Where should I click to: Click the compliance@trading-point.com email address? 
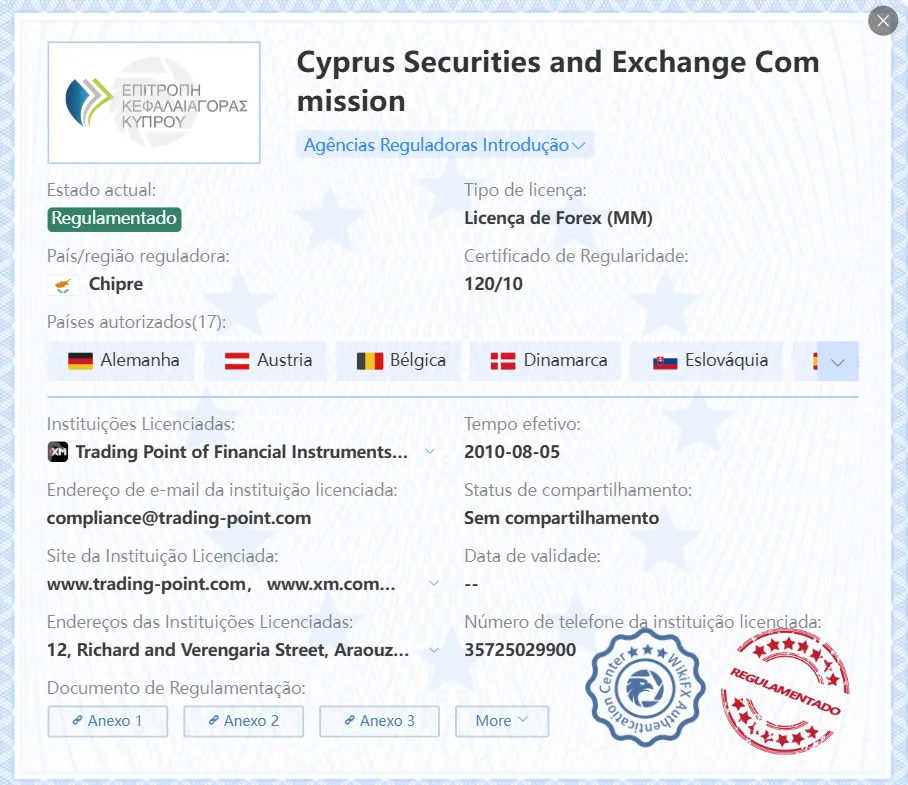tap(179, 518)
